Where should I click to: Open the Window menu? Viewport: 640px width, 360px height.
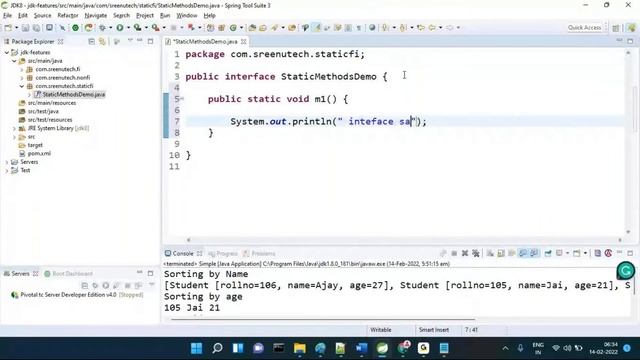[187, 16]
